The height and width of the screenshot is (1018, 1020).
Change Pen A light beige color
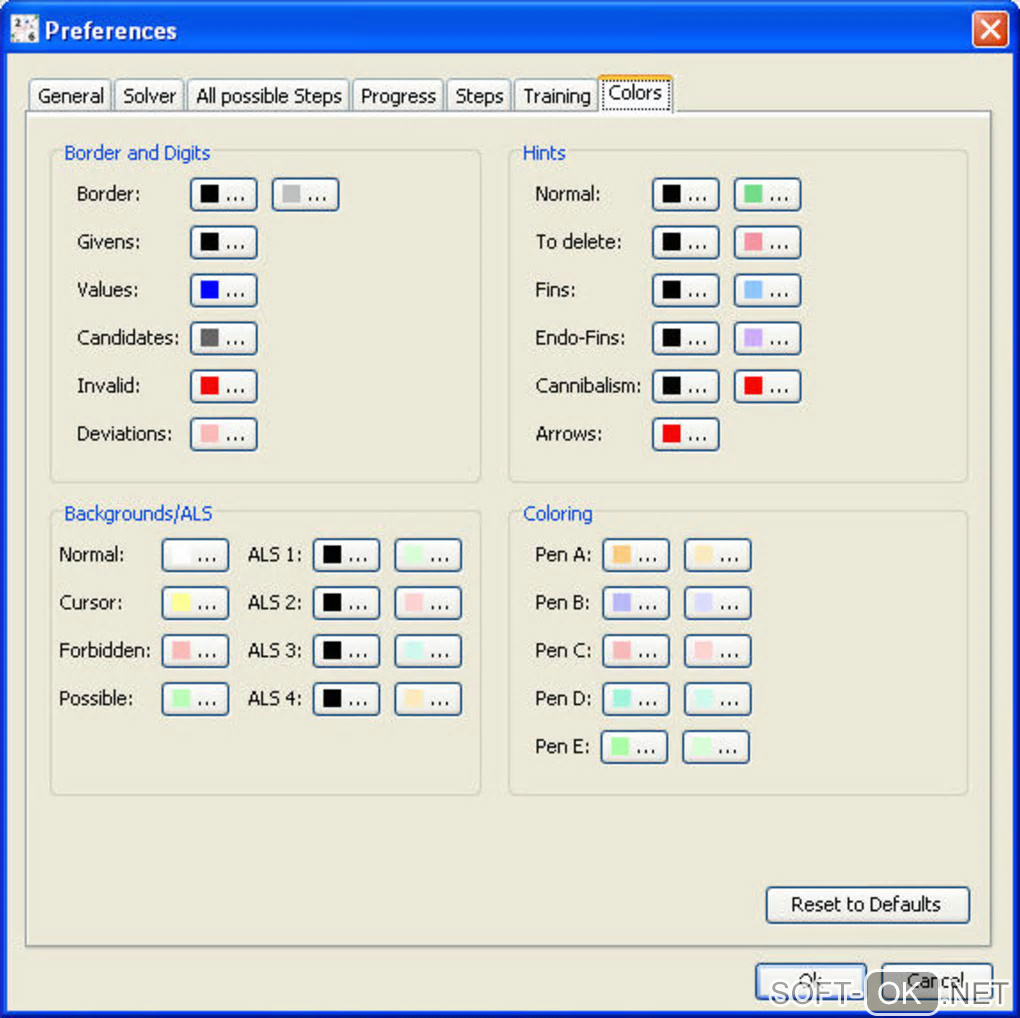(x=718, y=556)
